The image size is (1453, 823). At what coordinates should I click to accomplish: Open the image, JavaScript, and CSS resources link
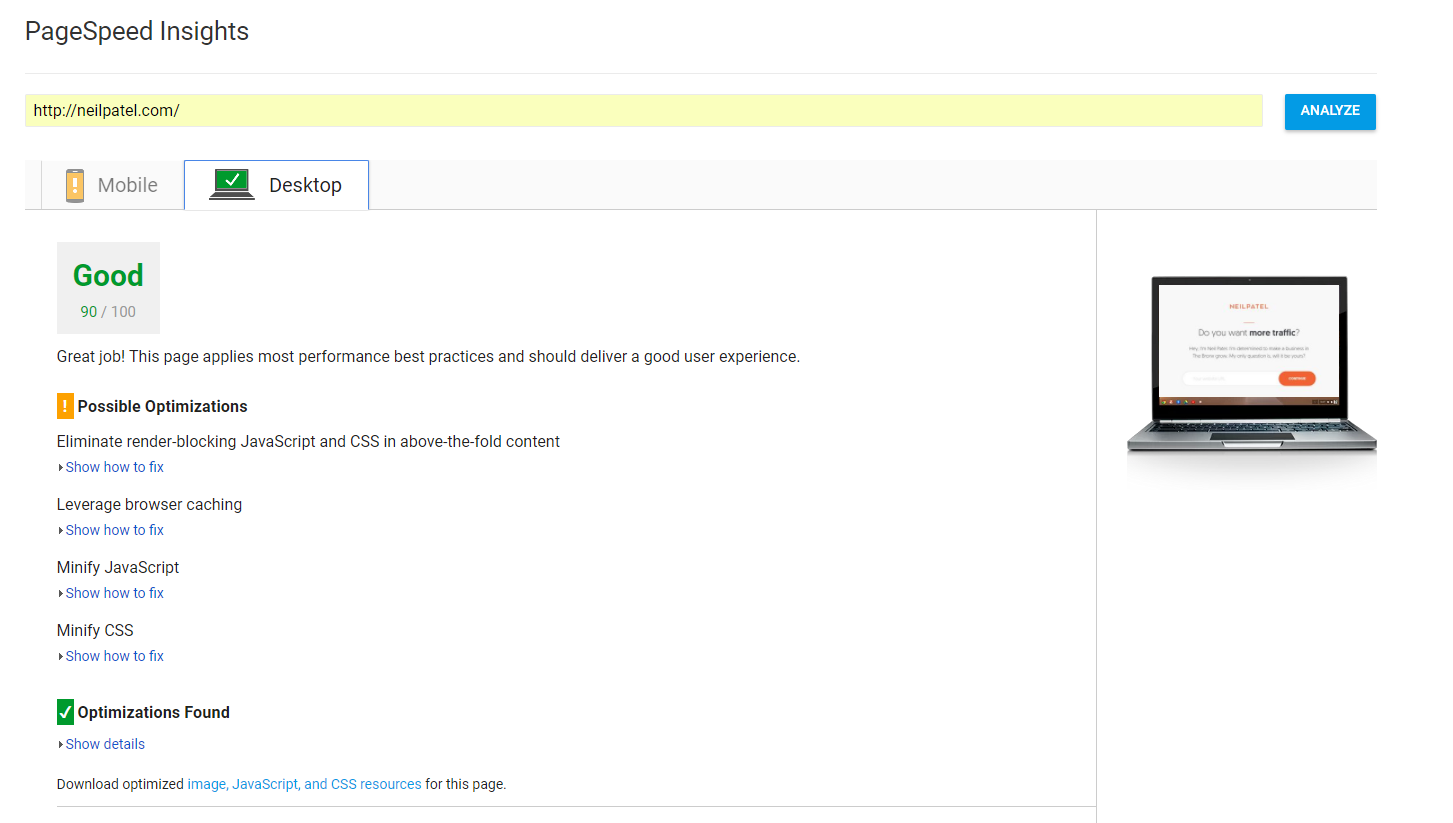pyautogui.click(x=304, y=784)
